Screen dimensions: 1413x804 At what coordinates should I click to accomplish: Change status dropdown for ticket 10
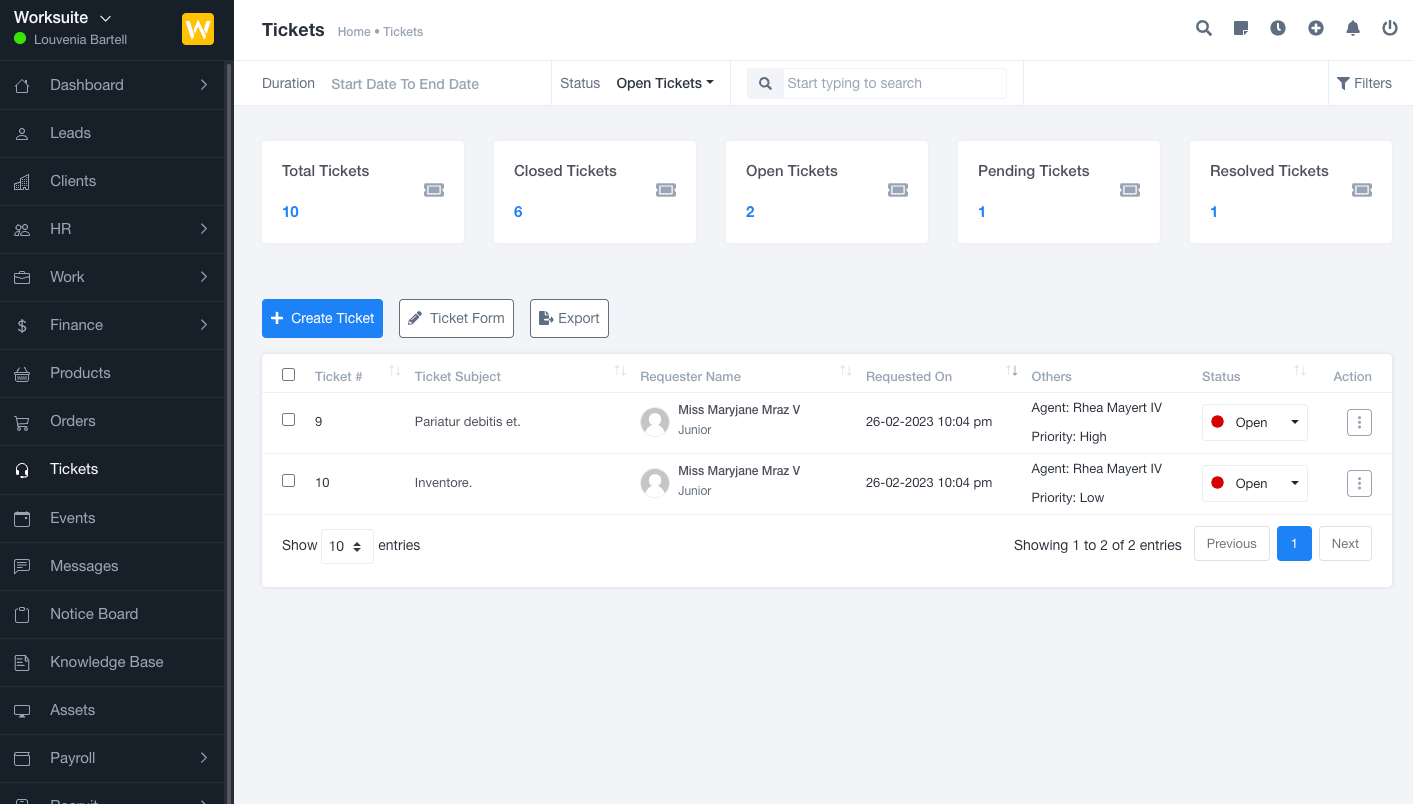pyautogui.click(x=1254, y=483)
